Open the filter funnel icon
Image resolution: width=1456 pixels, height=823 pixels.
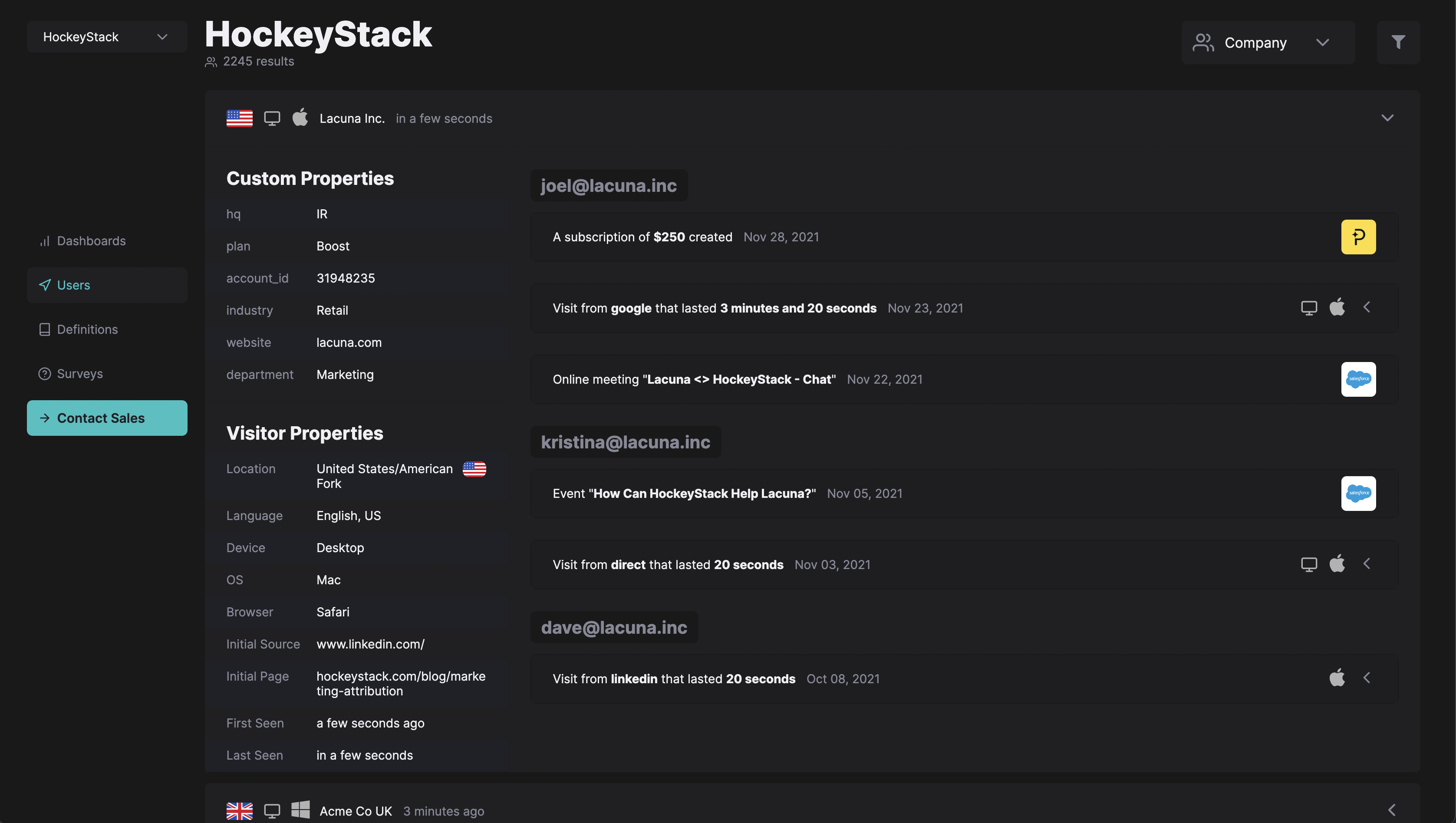click(x=1398, y=43)
